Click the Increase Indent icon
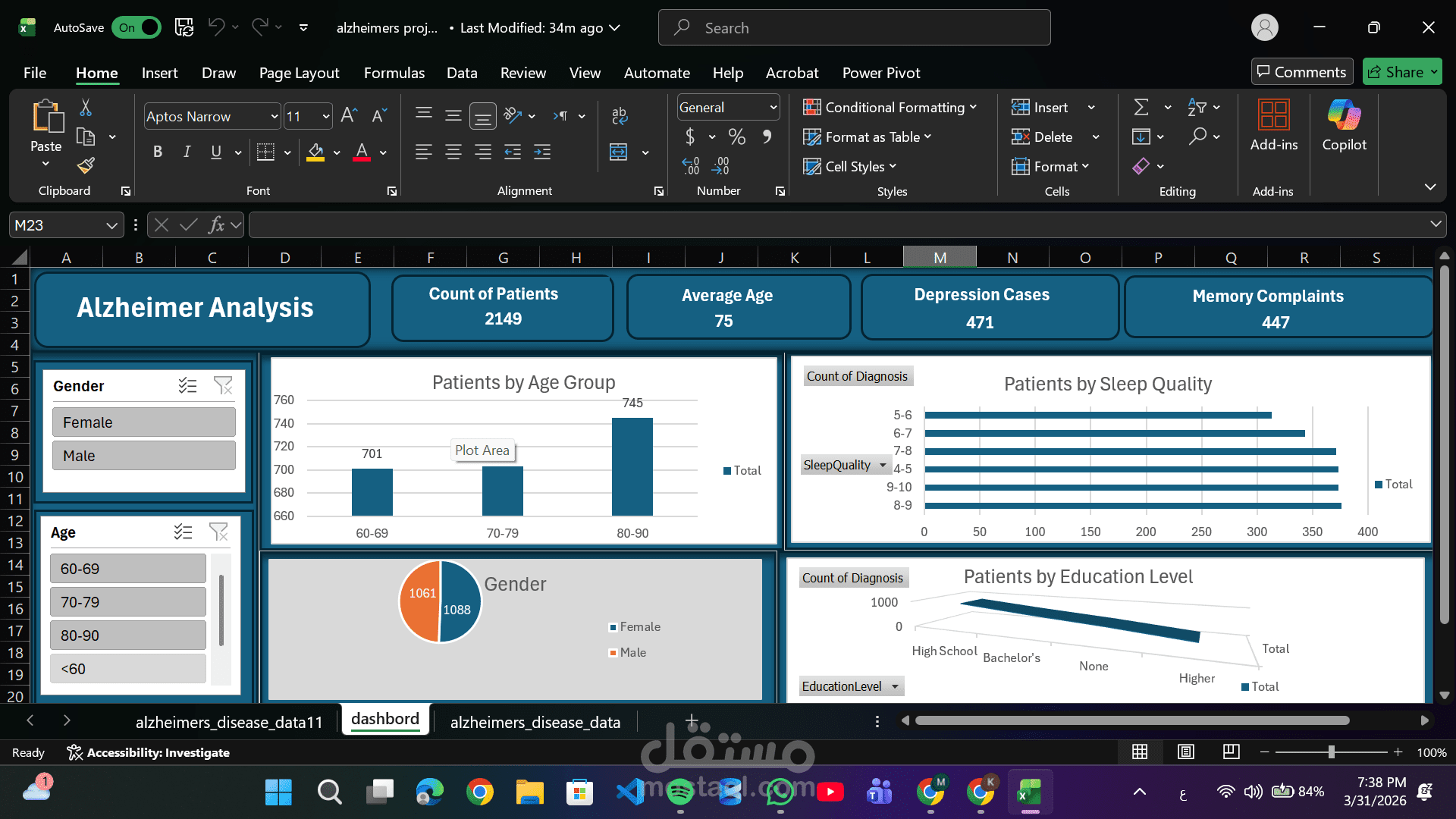Image resolution: width=1456 pixels, height=819 pixels. click(x=542, y=152)
